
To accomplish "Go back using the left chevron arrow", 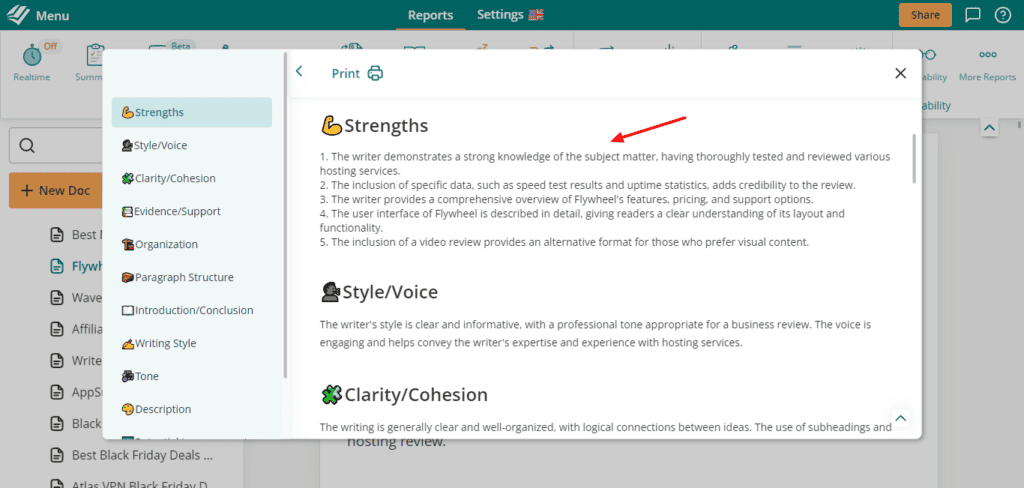I will coord(299,72).
